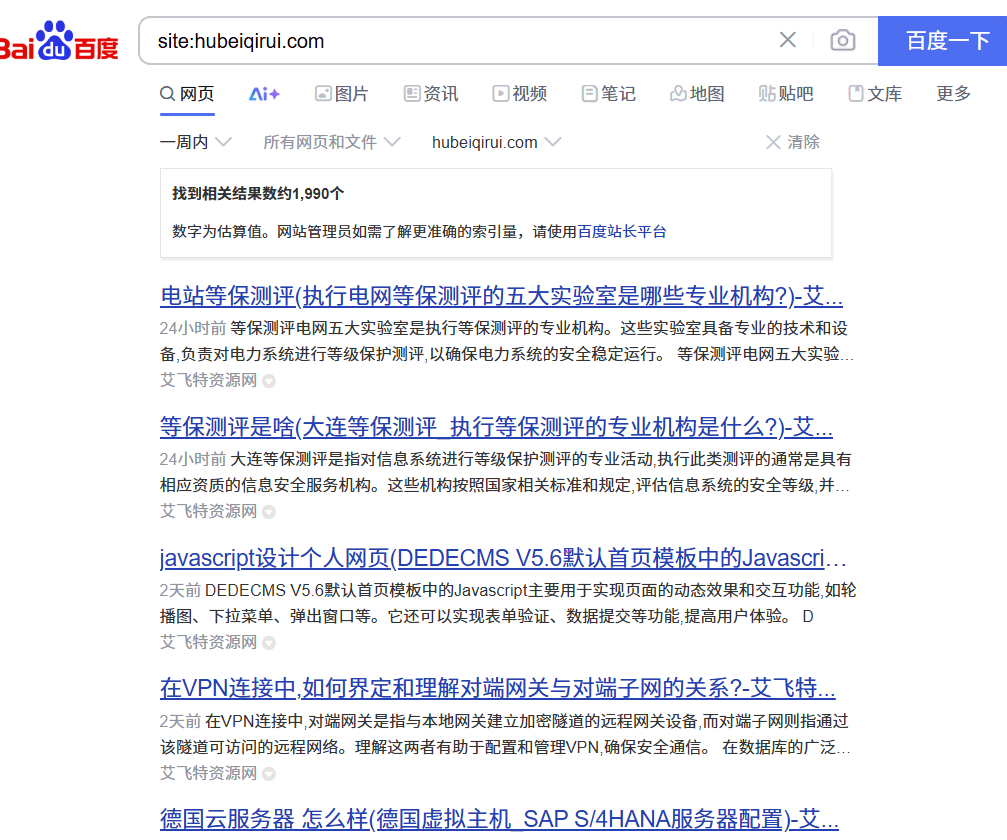Click the round badge icon after 电站等保测评 source

[269, 381]
